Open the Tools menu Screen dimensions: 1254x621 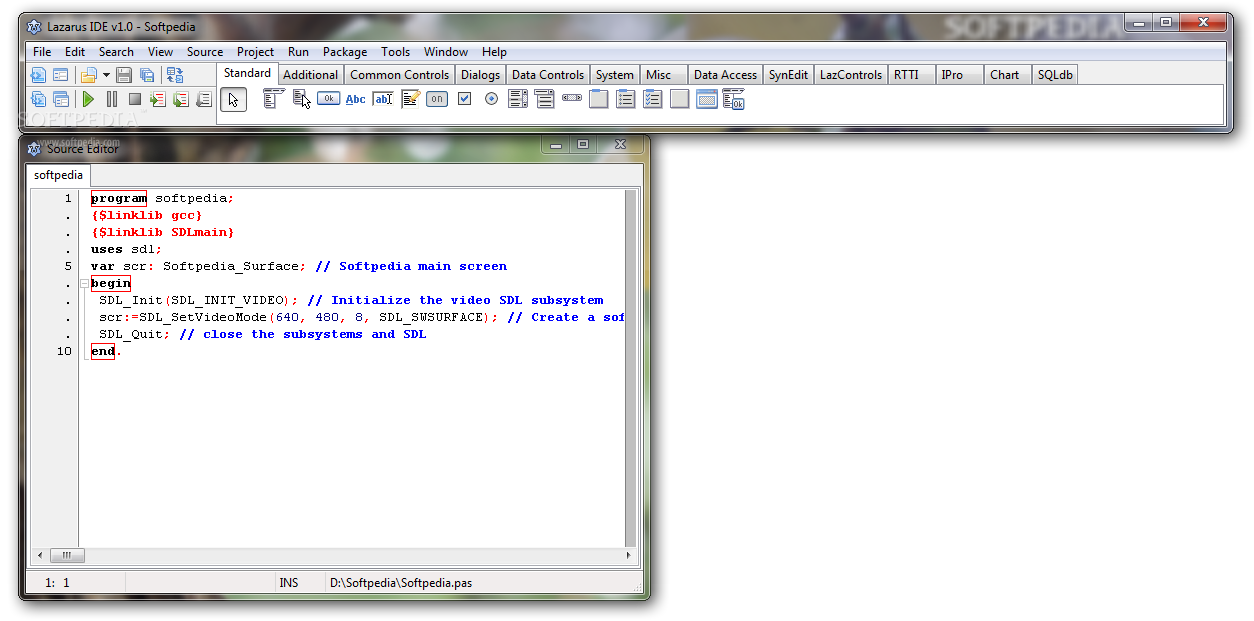(x=395, y=52)
